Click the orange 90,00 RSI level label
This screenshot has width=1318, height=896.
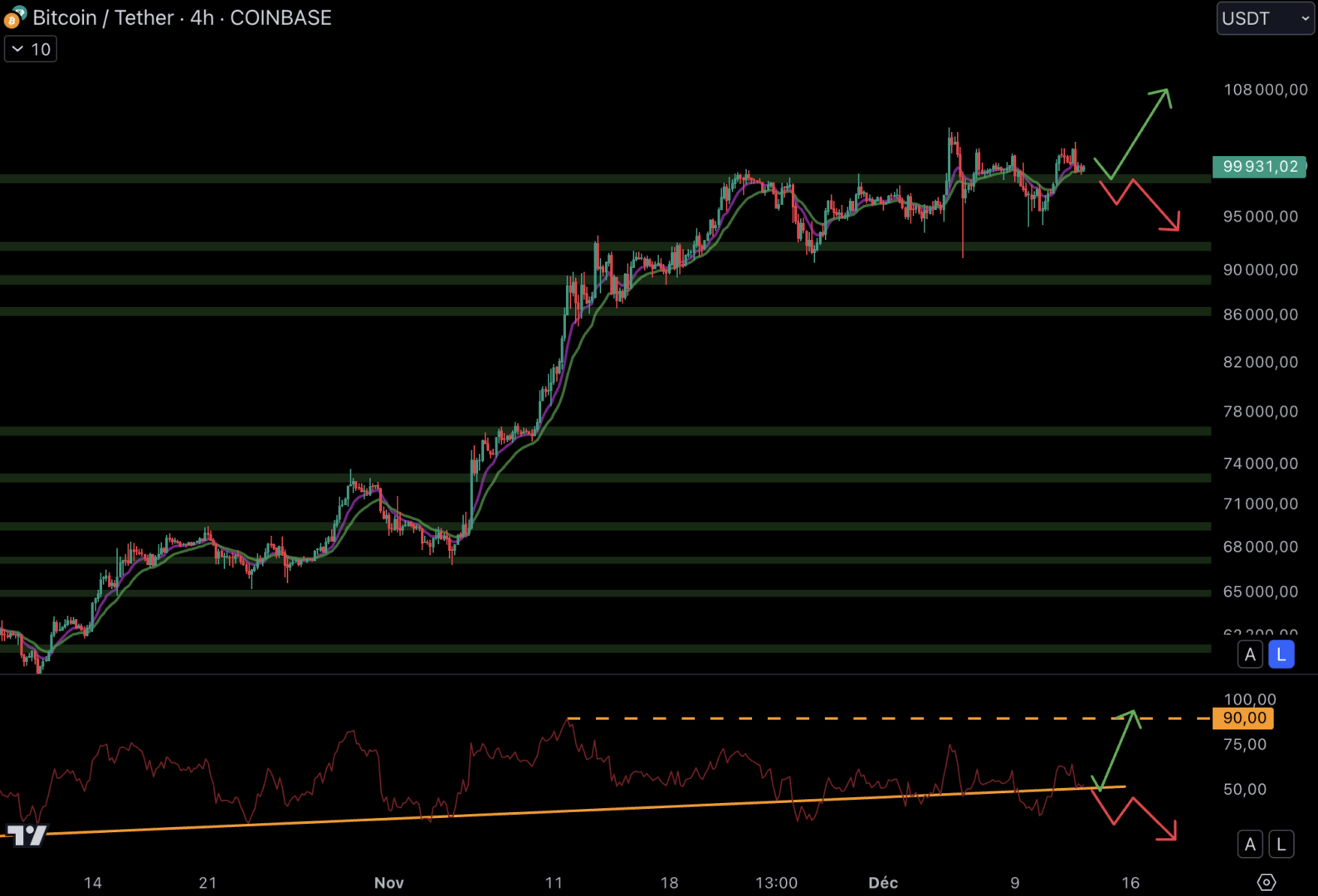1243,718
